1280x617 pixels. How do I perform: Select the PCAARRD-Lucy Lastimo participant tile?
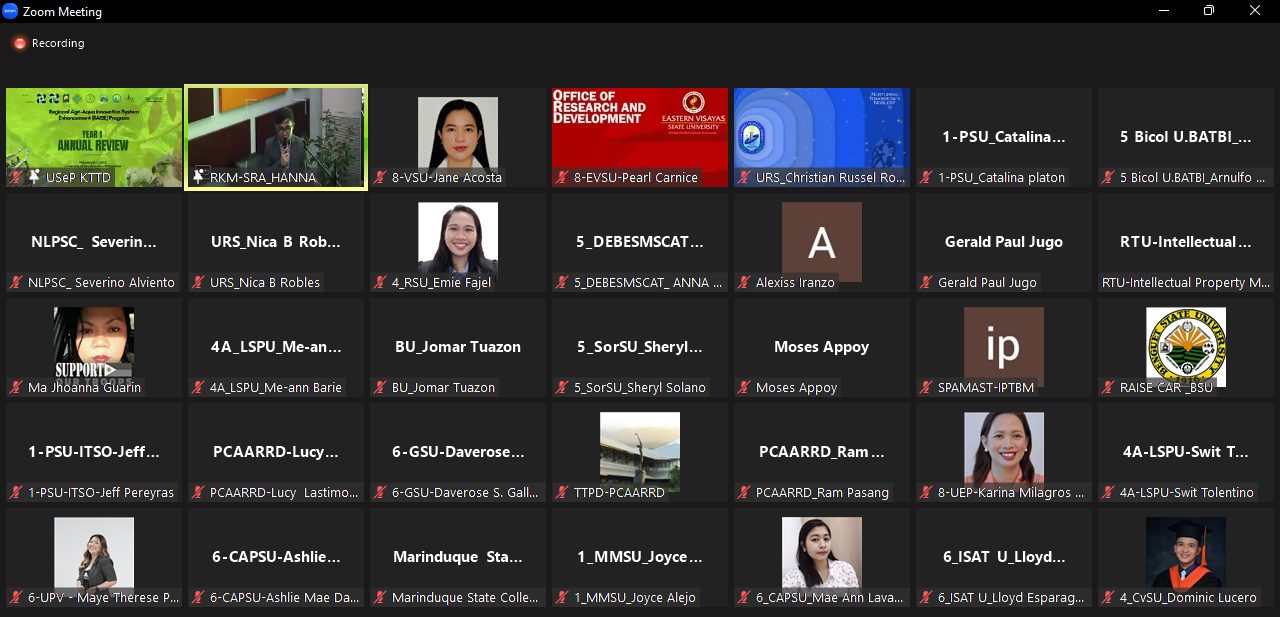tap(276, 452)
